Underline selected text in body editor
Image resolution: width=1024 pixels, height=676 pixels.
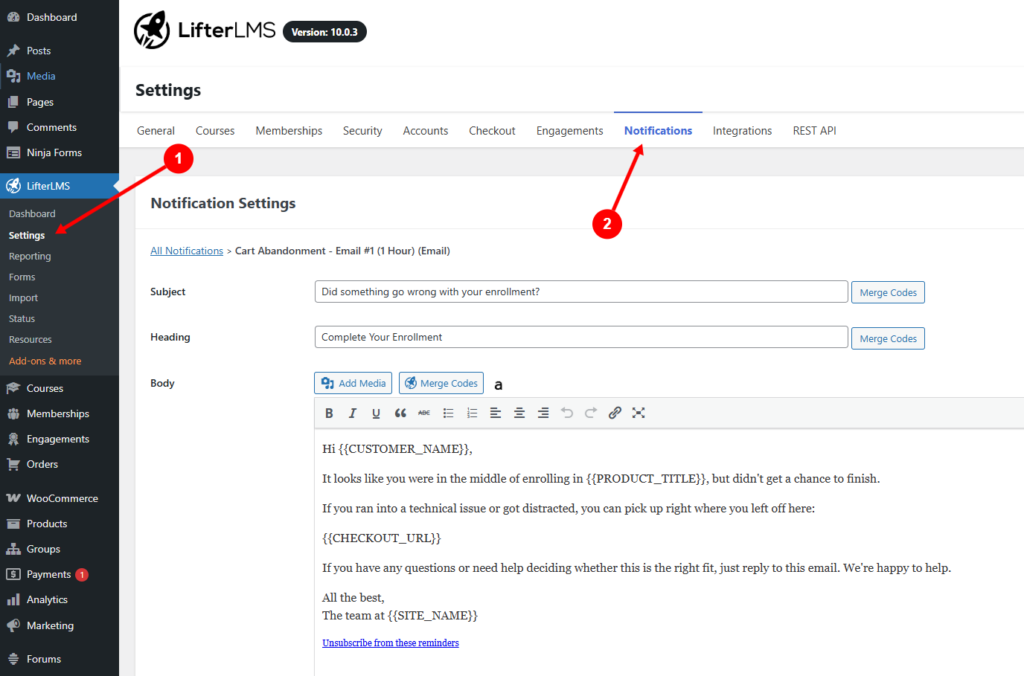(376, 413)
